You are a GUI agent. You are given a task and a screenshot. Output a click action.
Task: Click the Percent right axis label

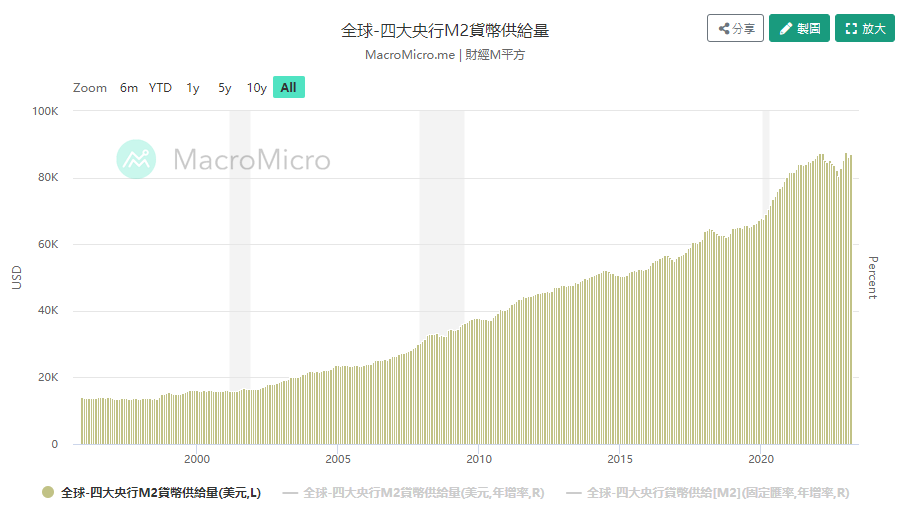[x=872, y=277]
